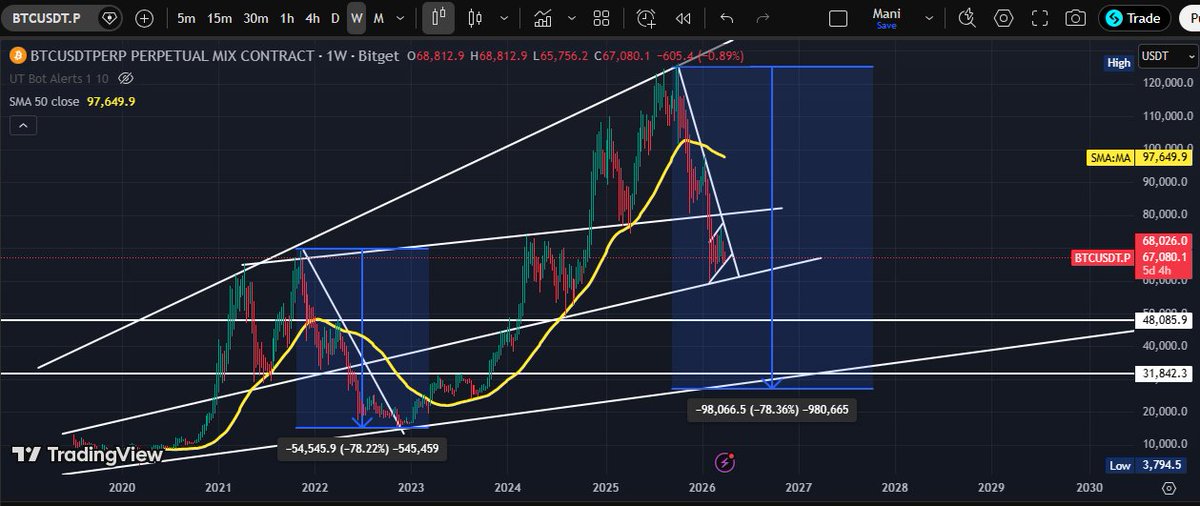This screenshot has height=506, width=1200.
Task: Open the BTCUSDT.P symbol search
Action: [x=47, y=18]
